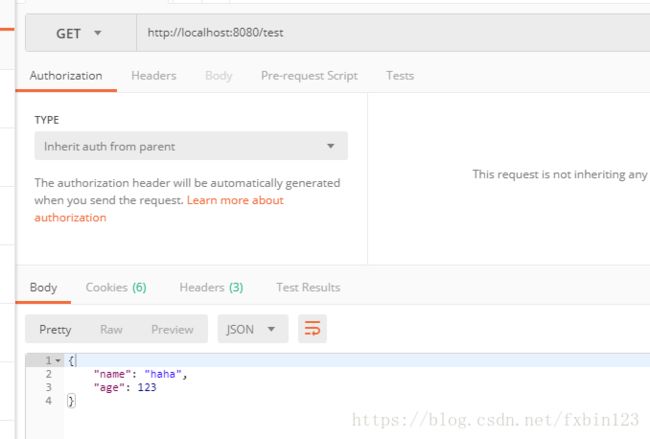Expand the Inherit auth from parent dropdown
Image resolution: width=650 pixels, height=439 pixels.
pos(191,146)
